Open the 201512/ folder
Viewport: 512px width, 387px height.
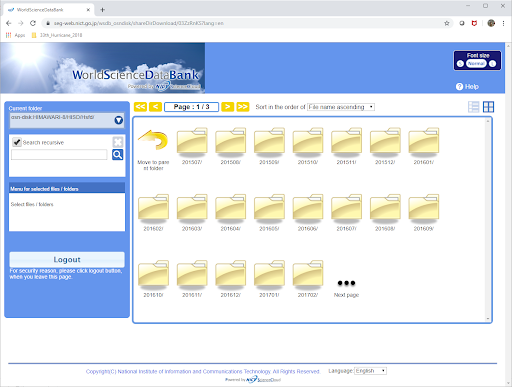coord(385,142)
